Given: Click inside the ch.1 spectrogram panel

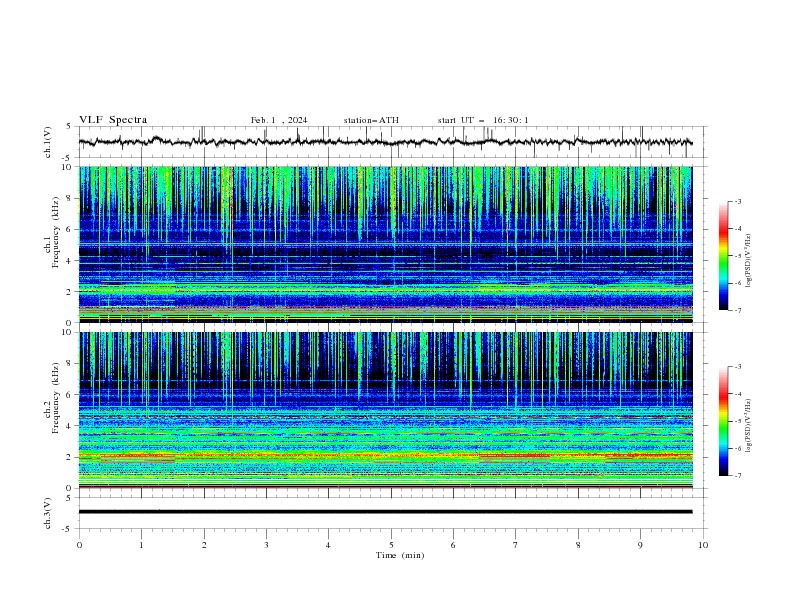Looking at the screenshot, I should click(x=385, y=244).
